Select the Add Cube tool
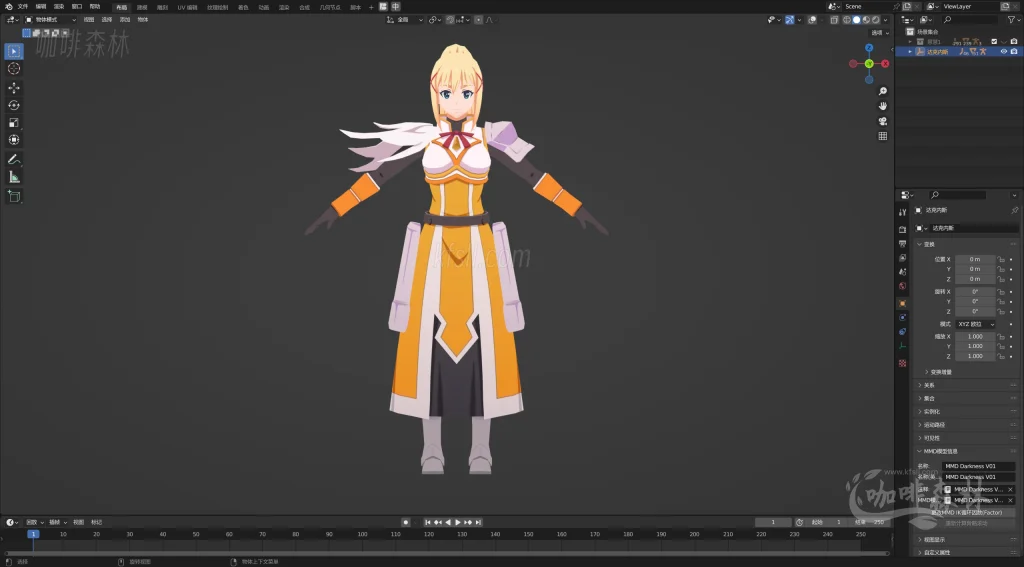The height and width of the screenshot is (567, 1024). (14, 196)
